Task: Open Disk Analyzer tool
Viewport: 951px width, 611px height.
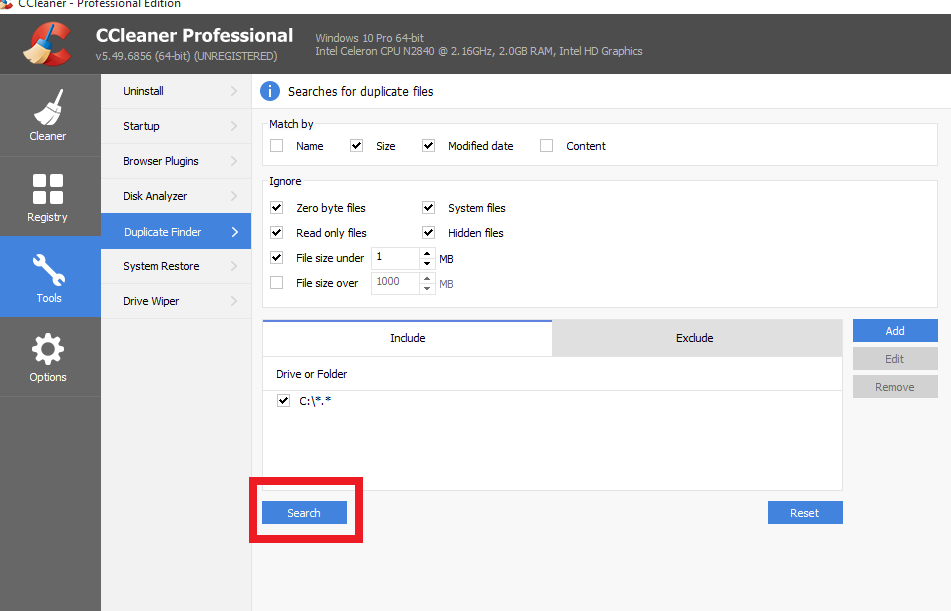Action: 176,196
